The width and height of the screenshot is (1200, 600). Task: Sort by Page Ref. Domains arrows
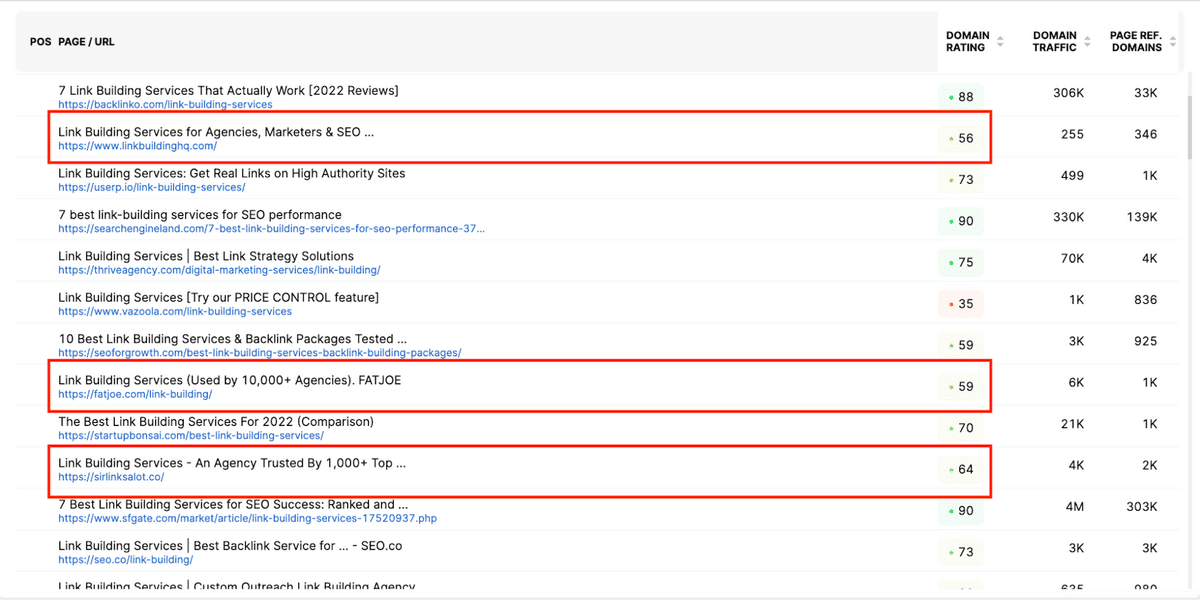pyautogui.click(x=1171, y=41)
